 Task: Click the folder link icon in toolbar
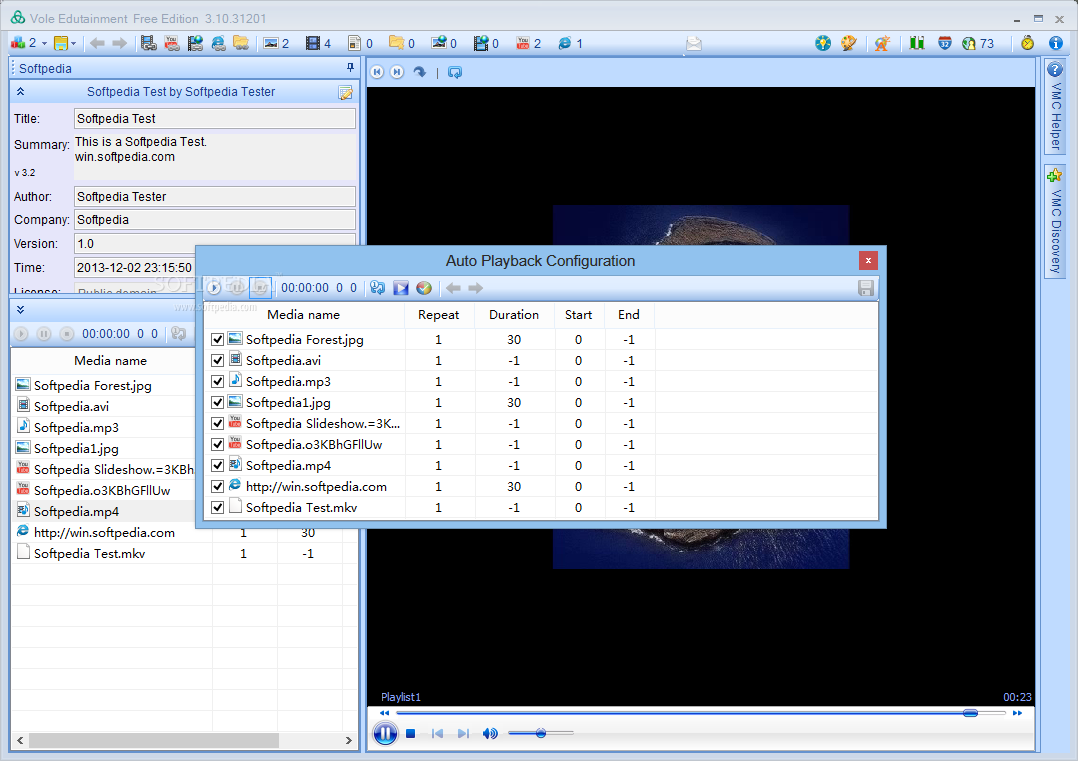pos(241,43)
